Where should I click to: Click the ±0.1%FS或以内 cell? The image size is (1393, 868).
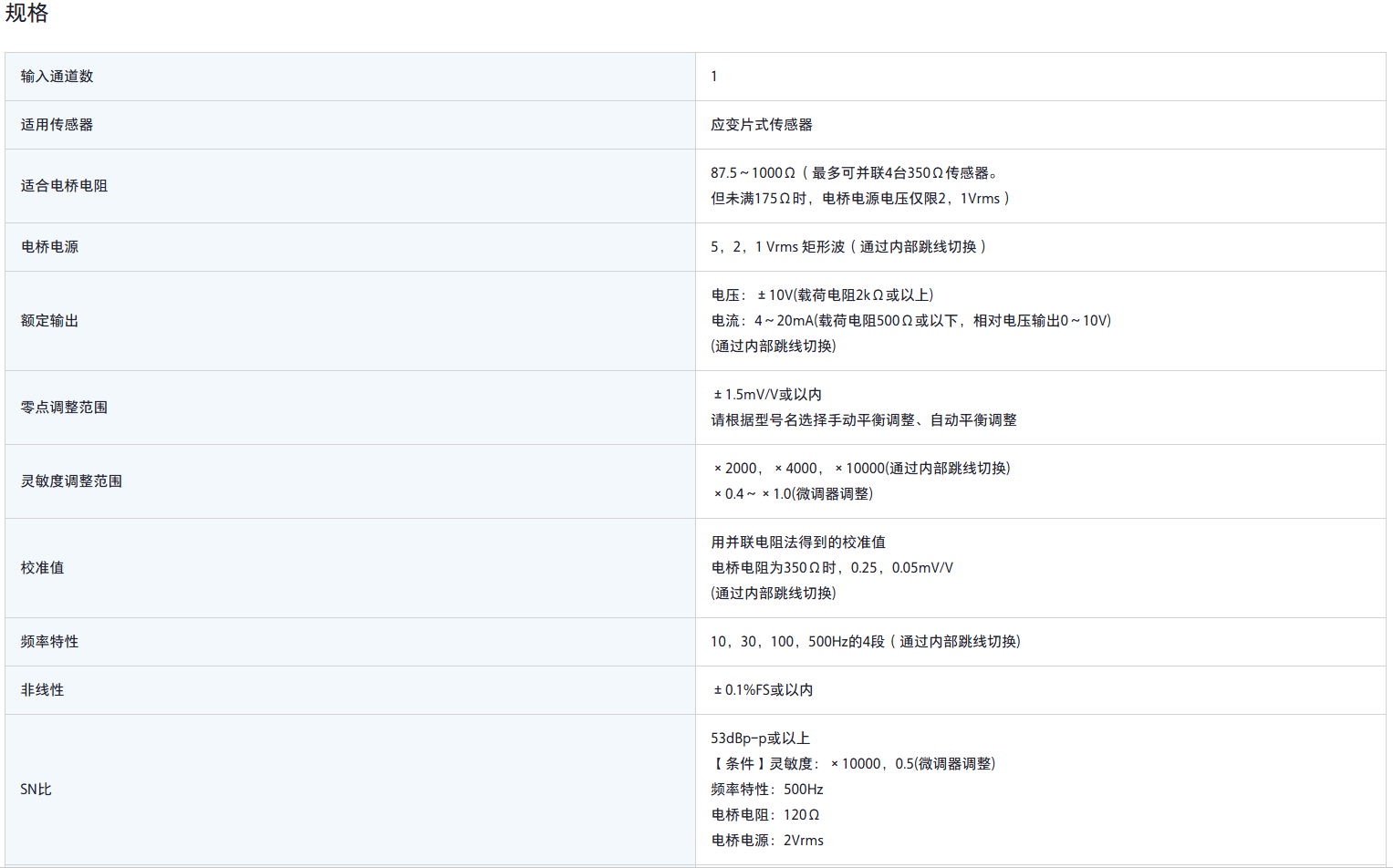[763, 690]
